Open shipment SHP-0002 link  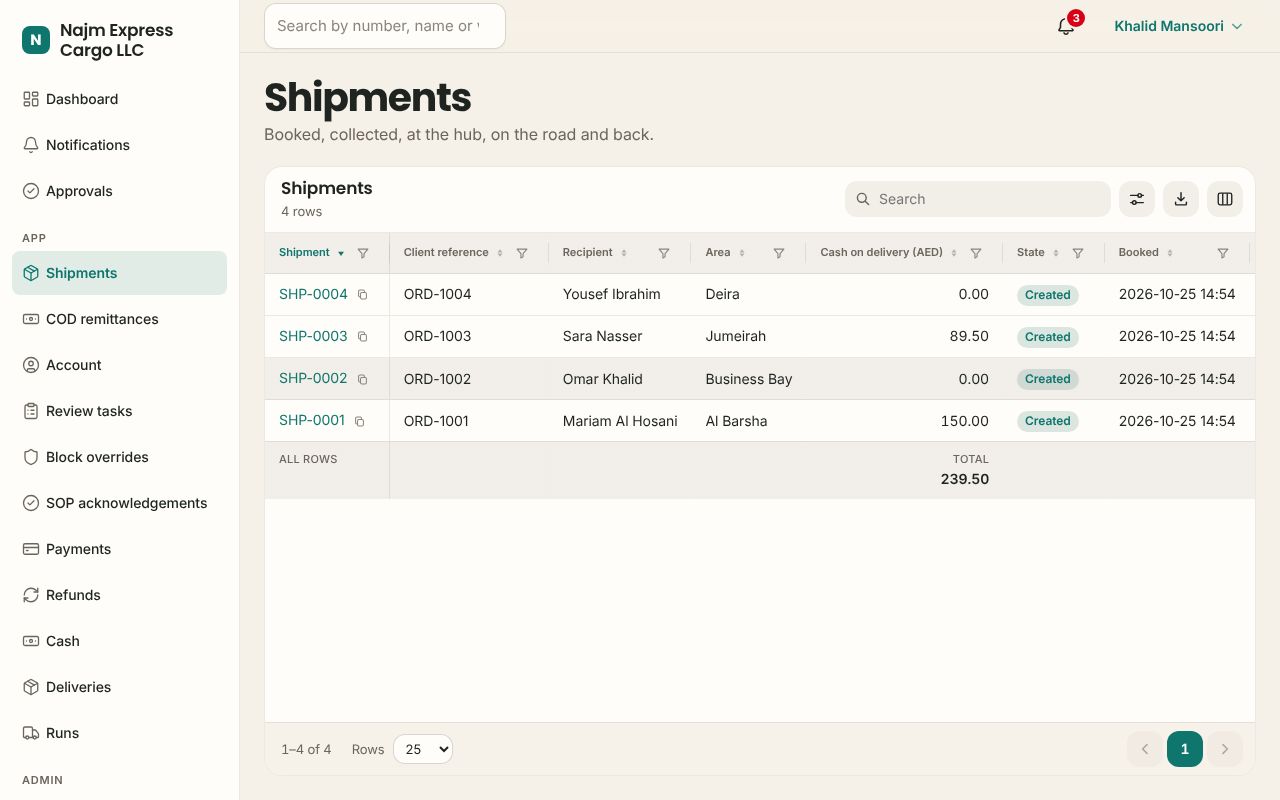point(313,378)
